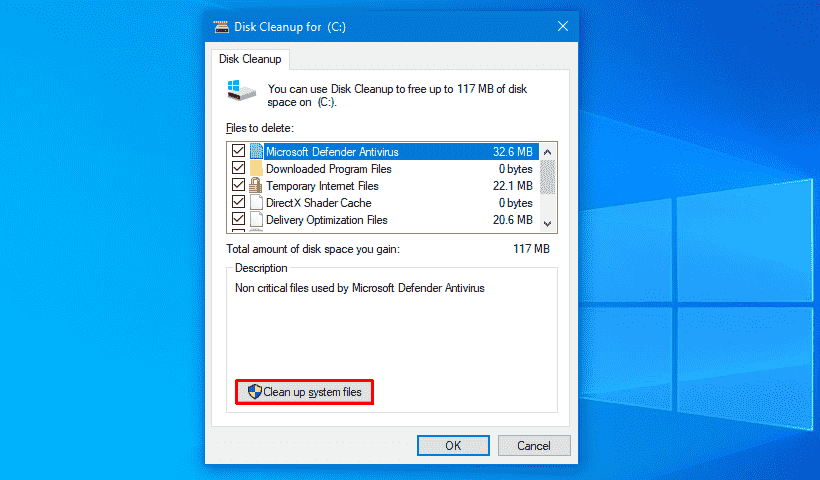Viewport: 820px width, 480px height.
Task: Click the Description text about Defender files
Action: pos(360,288)
